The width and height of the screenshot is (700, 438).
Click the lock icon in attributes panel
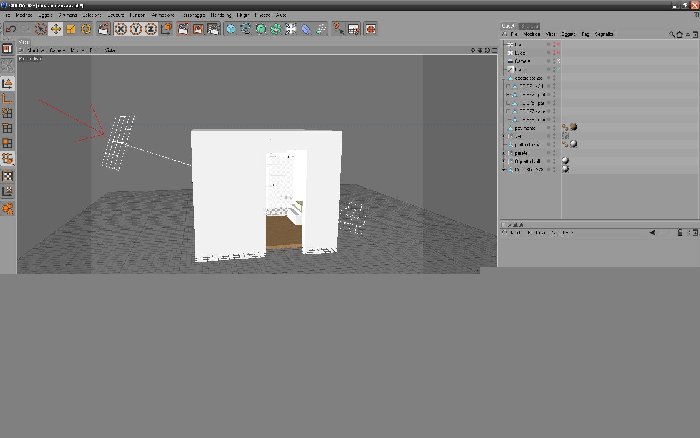tap(679, 233)
